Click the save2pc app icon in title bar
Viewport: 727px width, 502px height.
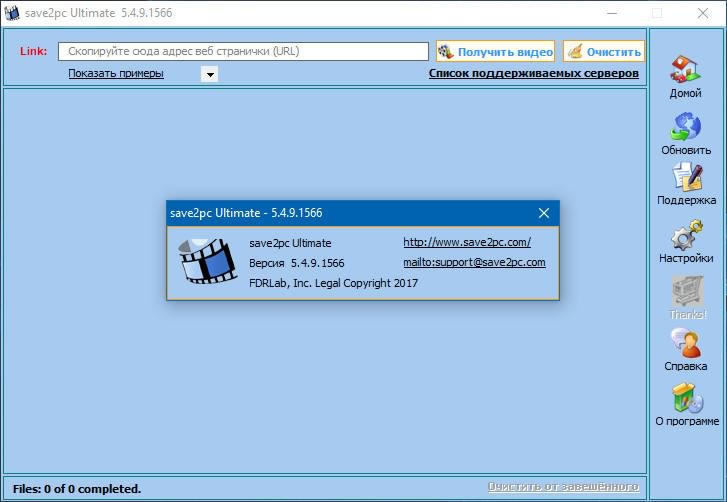pos(12,13)
